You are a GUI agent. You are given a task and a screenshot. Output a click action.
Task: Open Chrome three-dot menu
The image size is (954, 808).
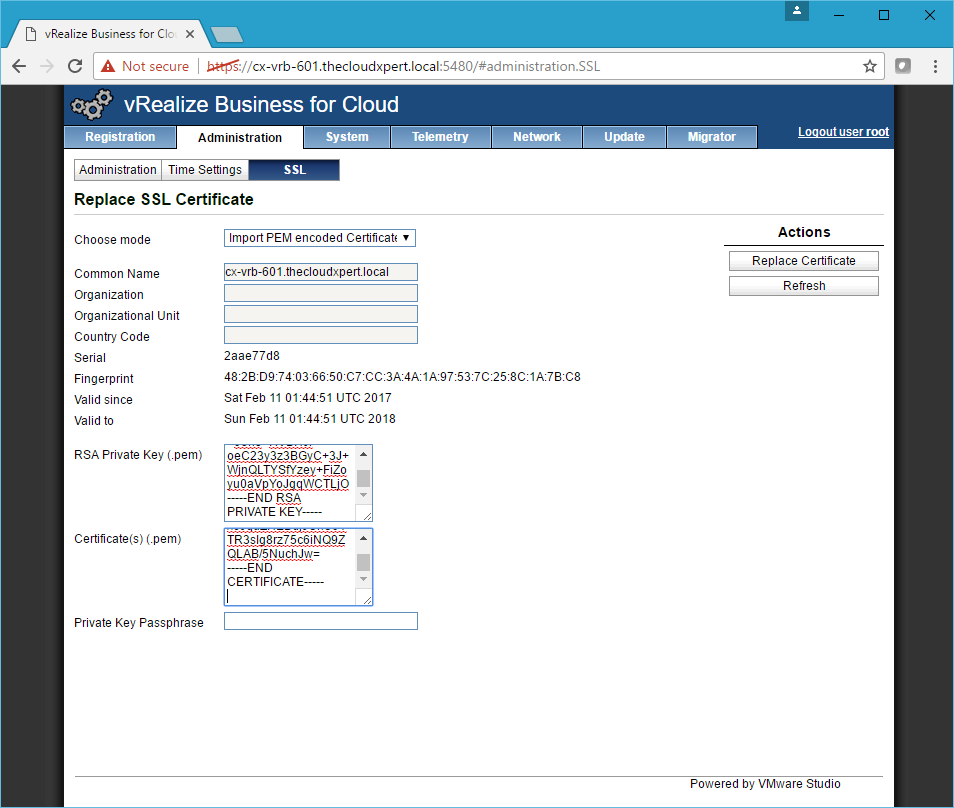[935, 66]
